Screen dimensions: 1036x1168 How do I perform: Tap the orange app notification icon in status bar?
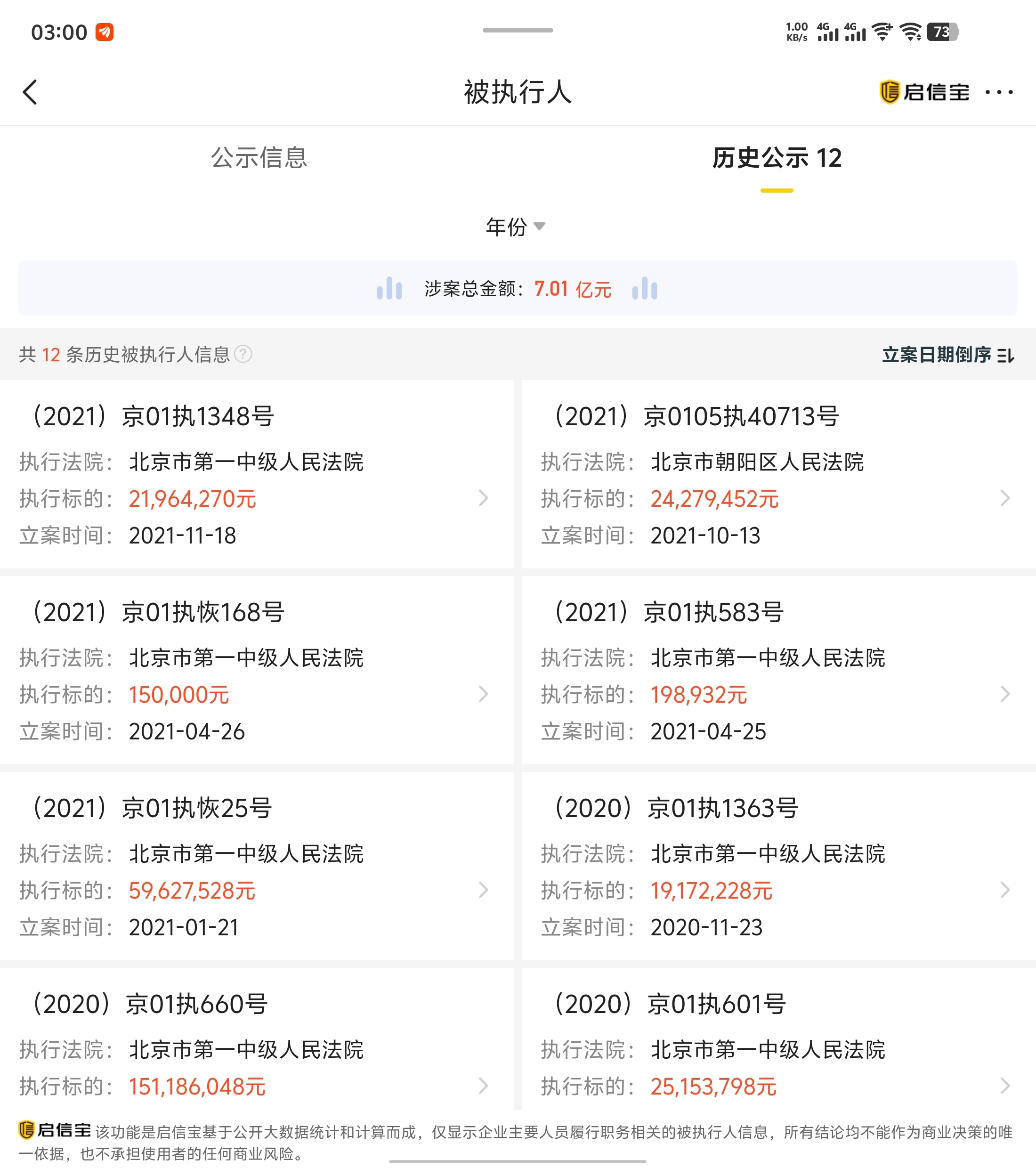pos(104,32)
